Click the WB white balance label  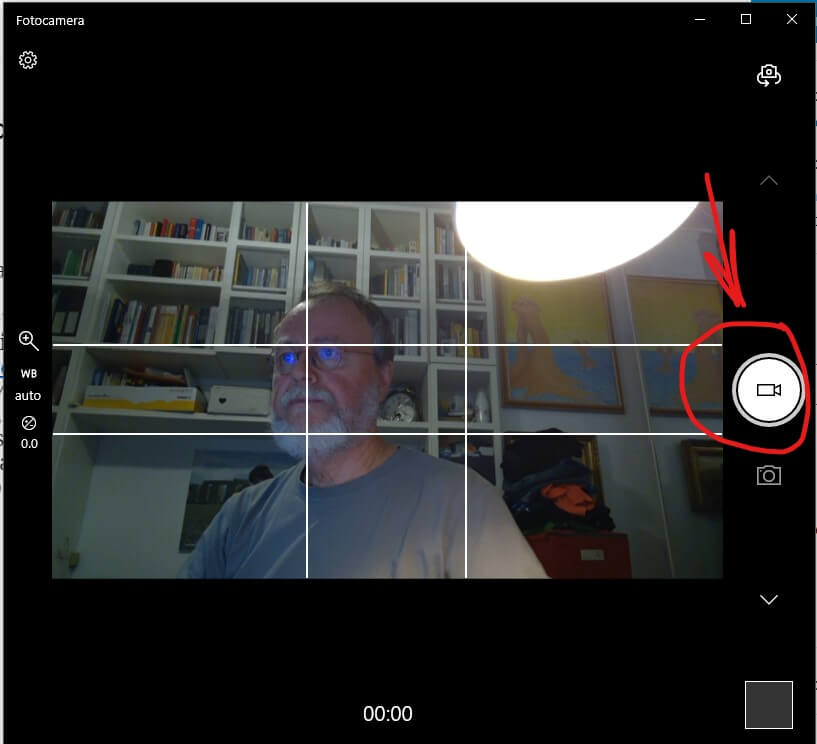pyautogui.click(x=28, y=374)
